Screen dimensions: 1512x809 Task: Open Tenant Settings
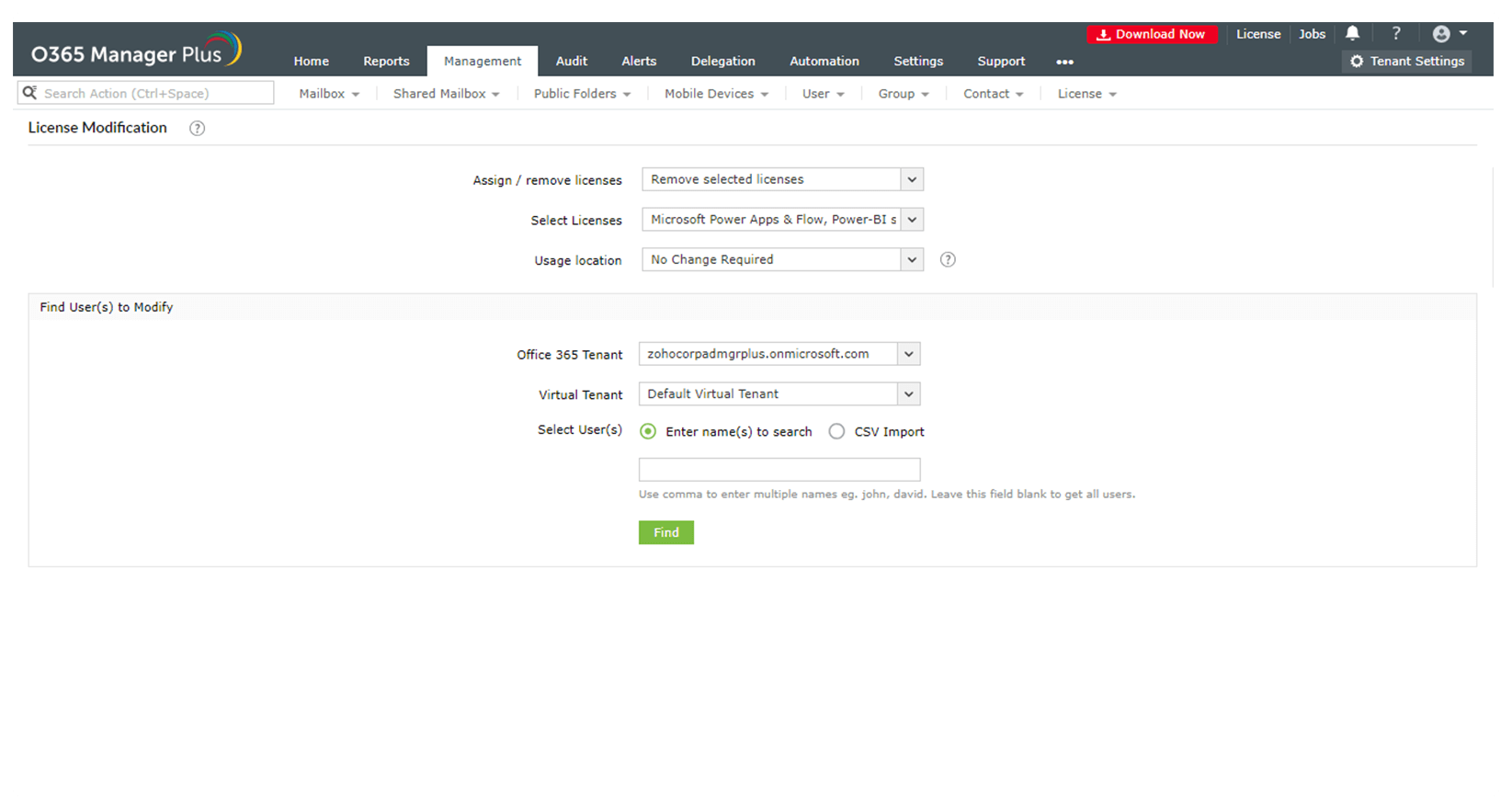(1407, 61)
